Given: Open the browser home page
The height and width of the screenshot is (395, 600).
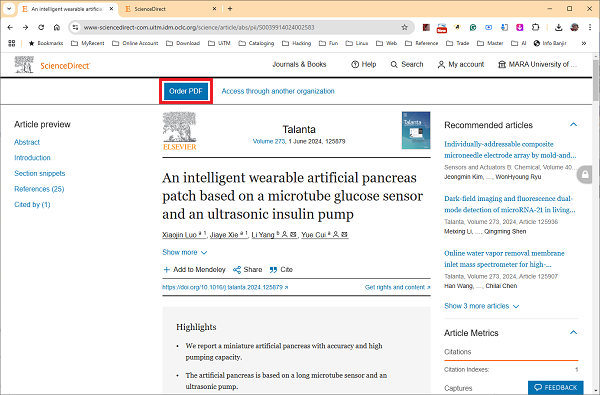Looking at the screenshot, I should point(57,27).
